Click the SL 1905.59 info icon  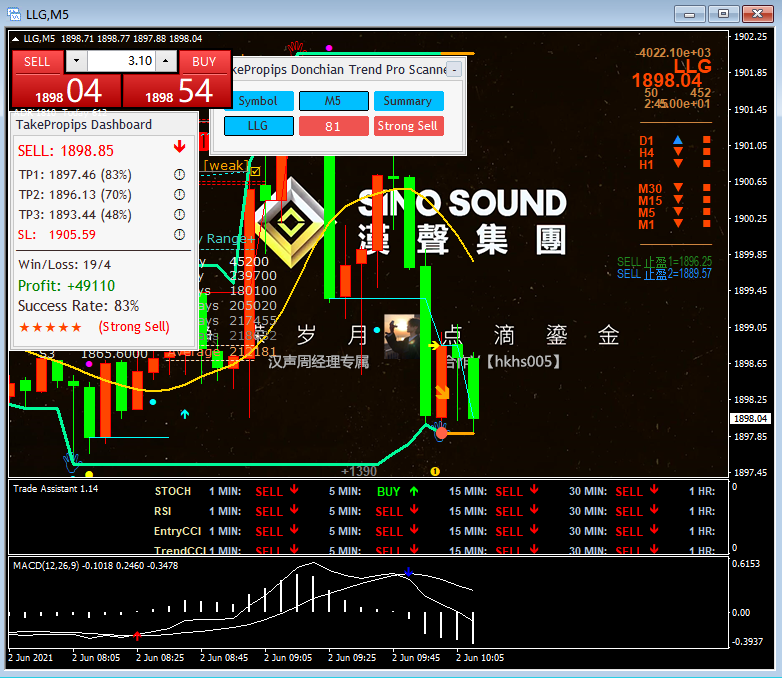(x=180, y=234)
